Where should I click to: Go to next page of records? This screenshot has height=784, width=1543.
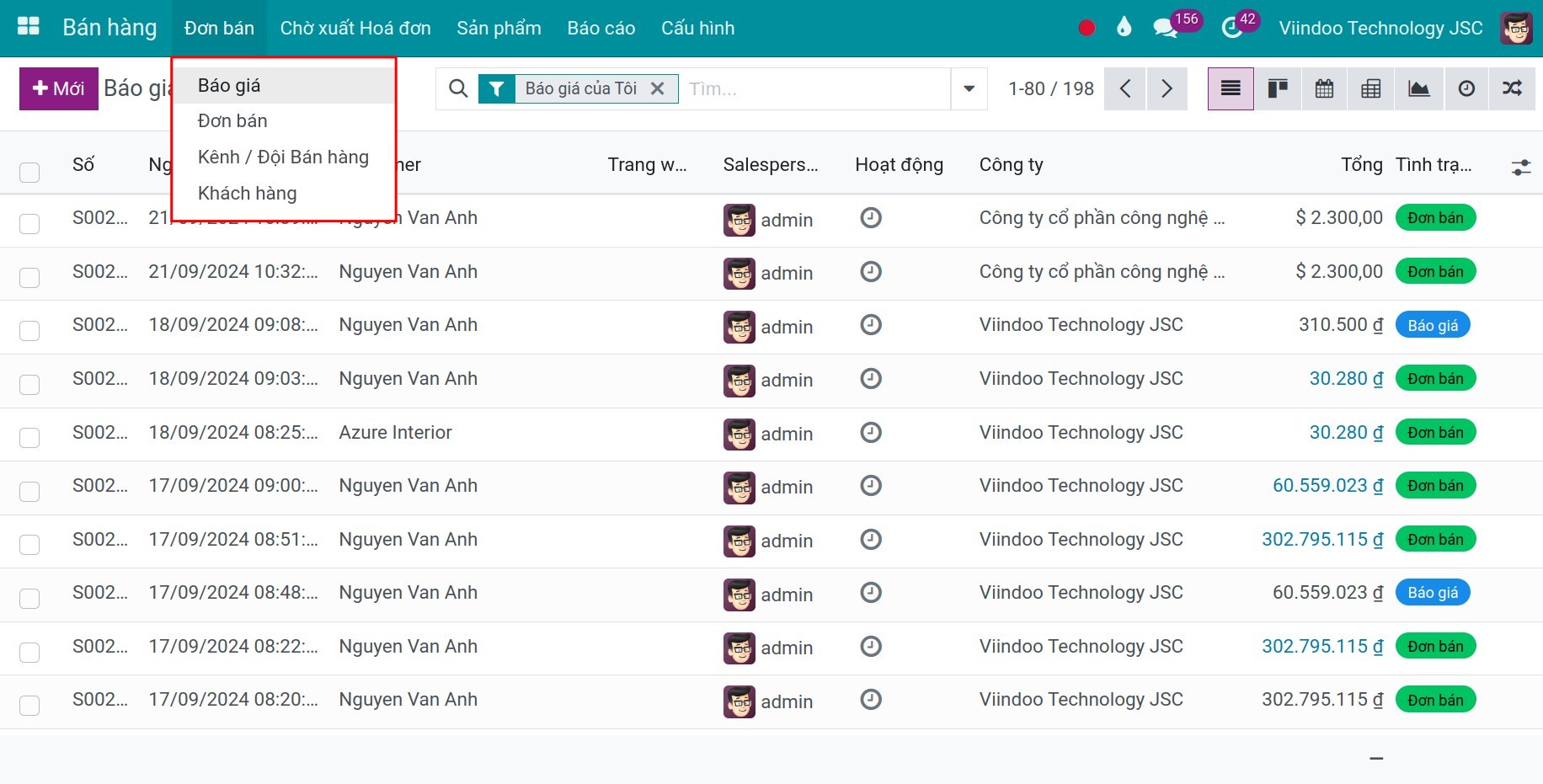click(x=1167, y=88)
